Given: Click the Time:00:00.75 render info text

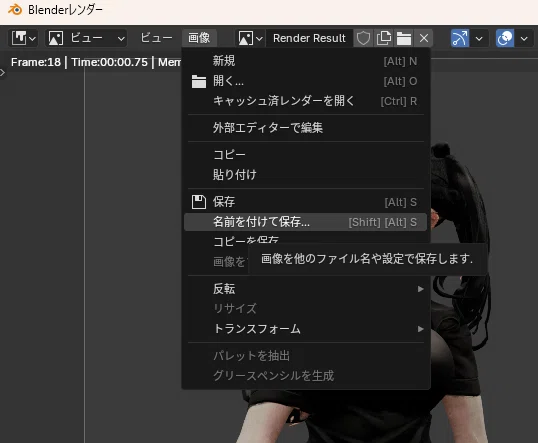Looking at the screenshot, I should click(109, 62).
